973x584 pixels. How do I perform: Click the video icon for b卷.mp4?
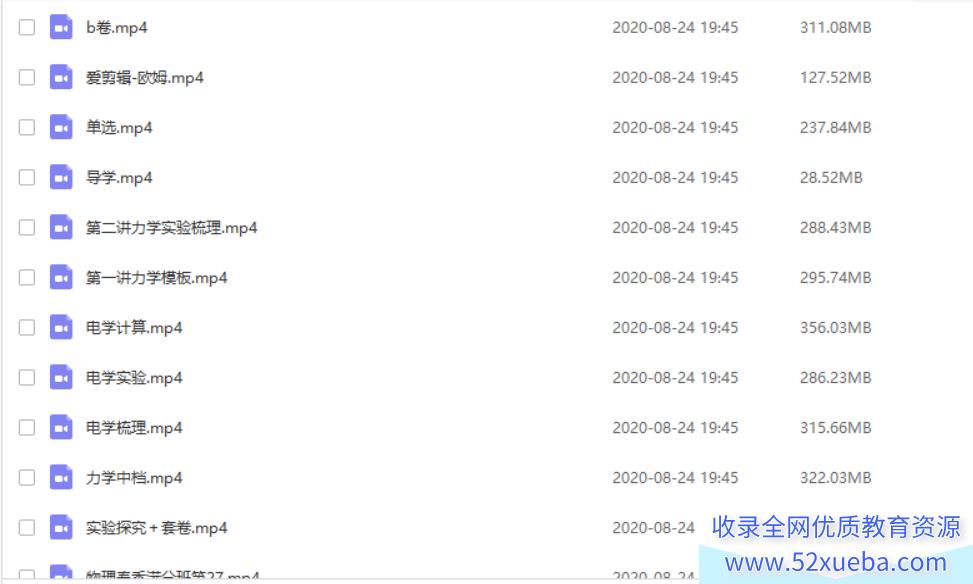tap(61, 27)
